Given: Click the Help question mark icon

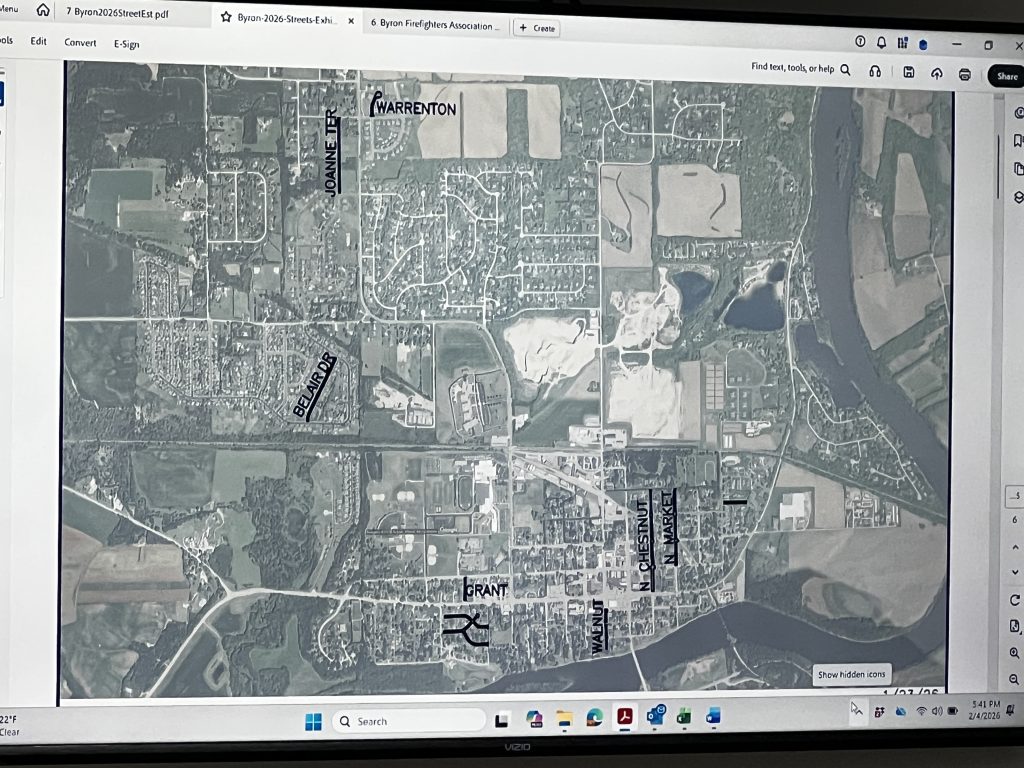Looking at the screenshot, I should tap(860, 42).
